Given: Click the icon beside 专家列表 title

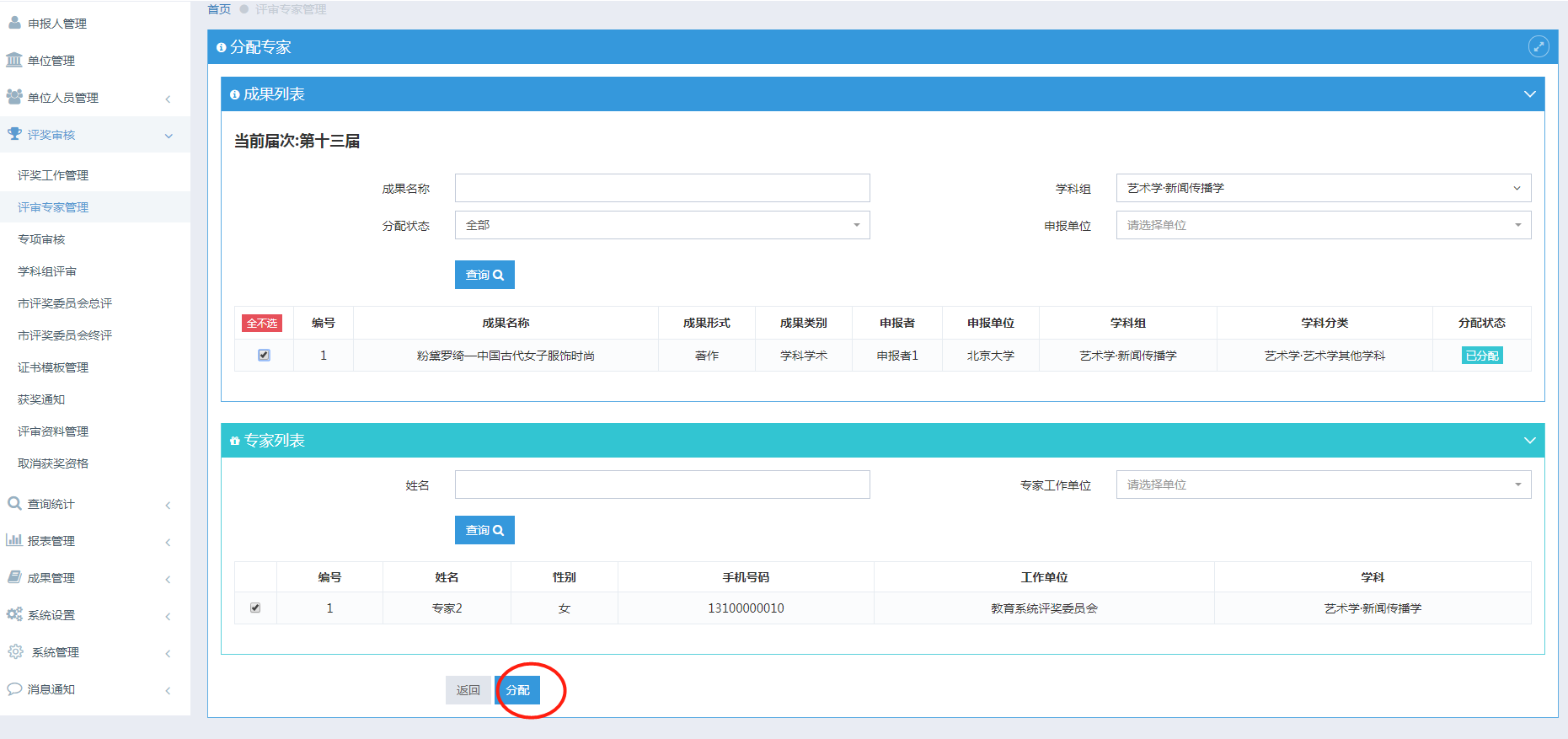Looking at the screenshot, I should [x=234, y=441].
